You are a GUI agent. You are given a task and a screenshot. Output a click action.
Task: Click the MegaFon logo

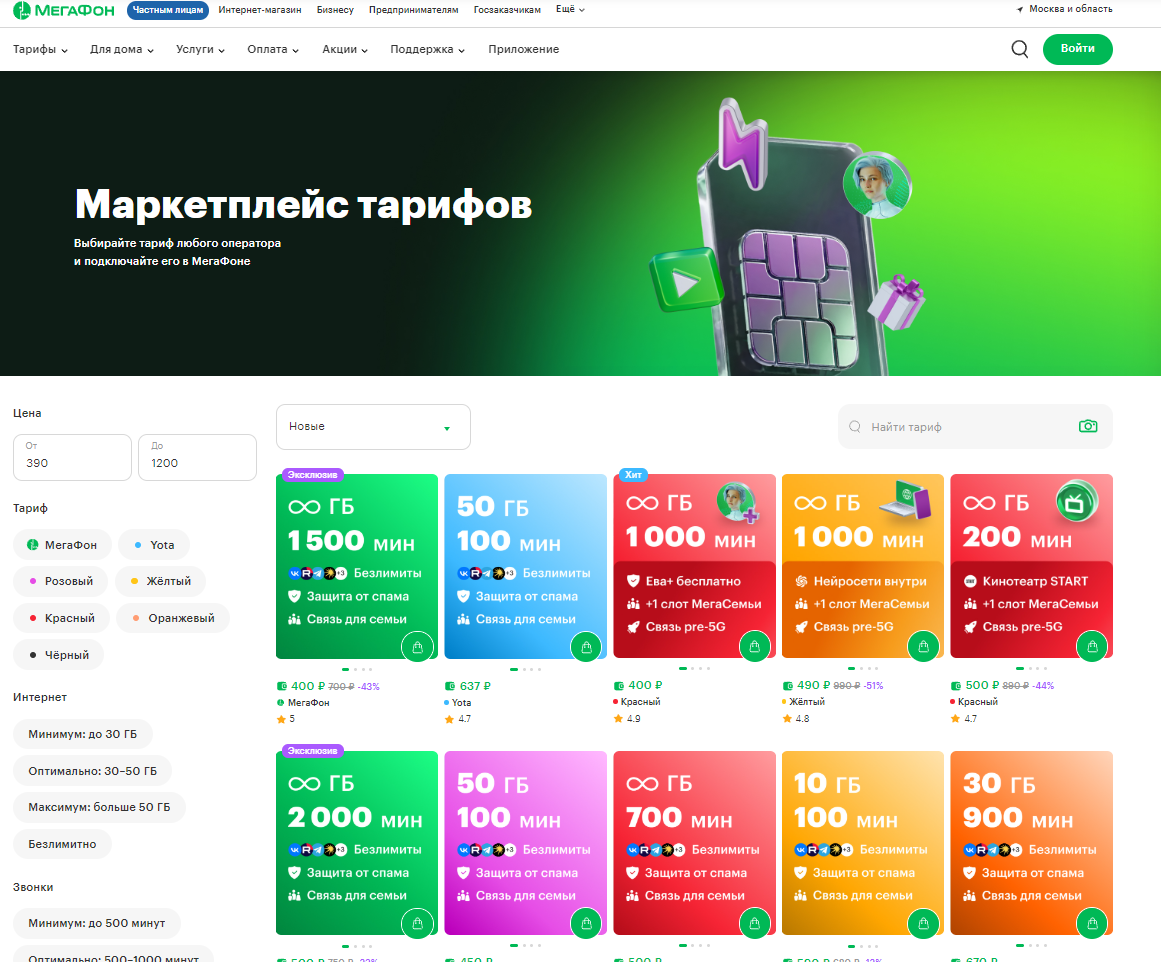(64, 10)
